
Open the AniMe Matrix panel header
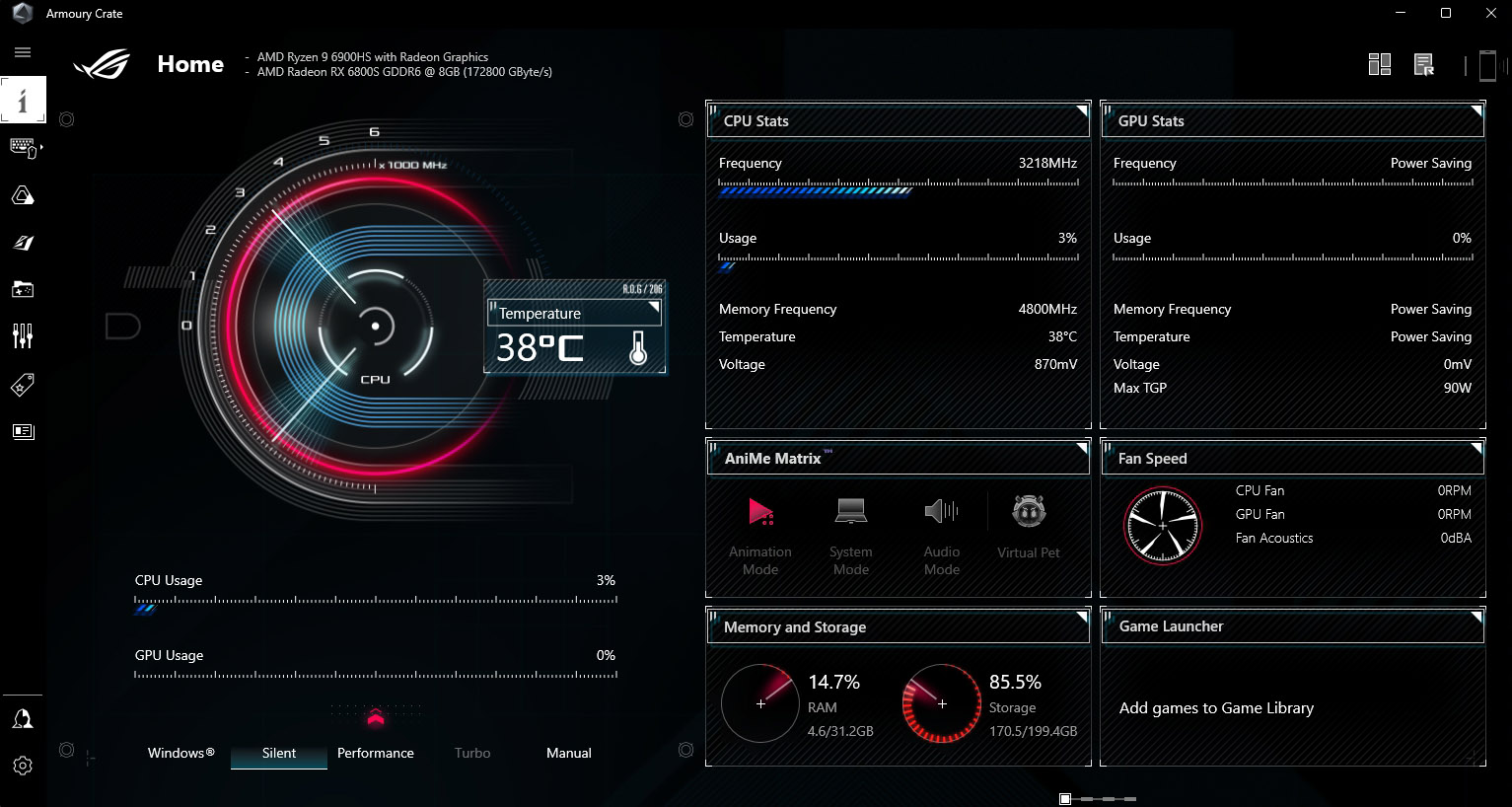899,458
